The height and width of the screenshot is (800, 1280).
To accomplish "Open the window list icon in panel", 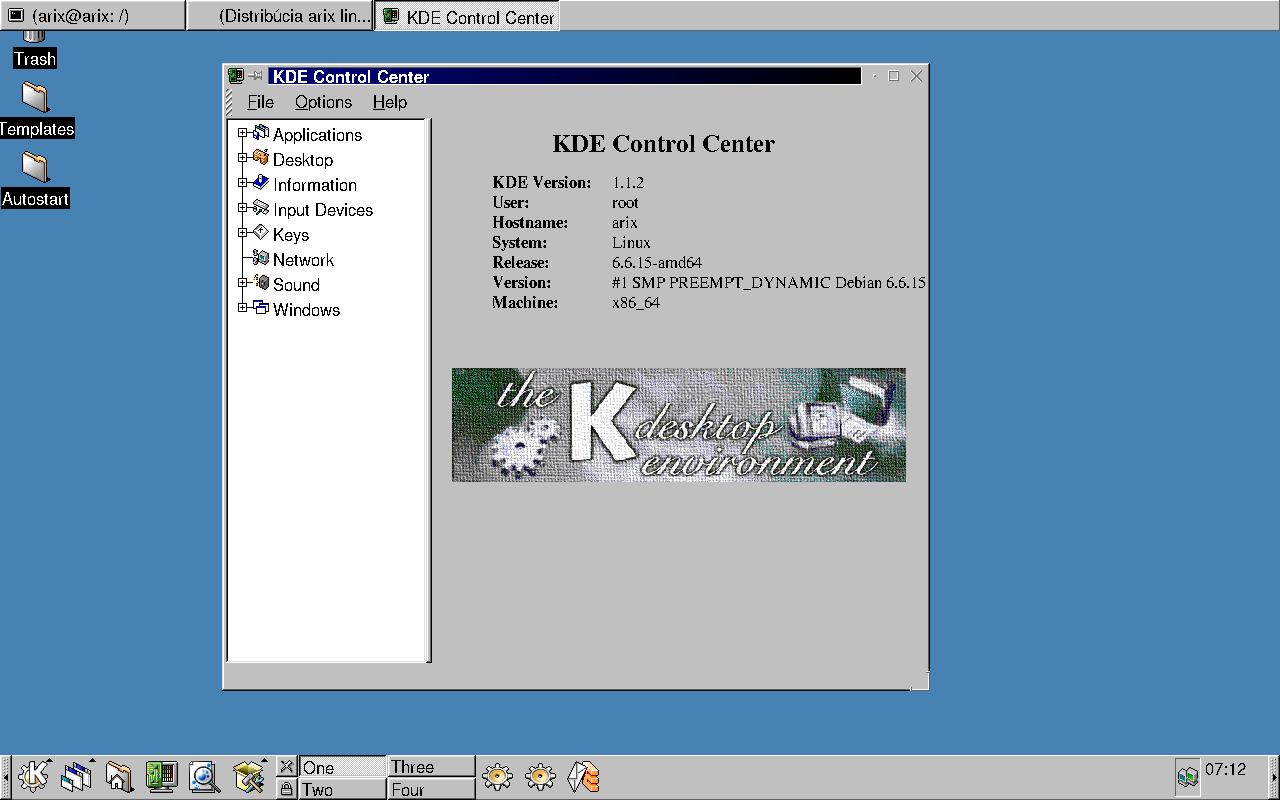I will [77, 776].
